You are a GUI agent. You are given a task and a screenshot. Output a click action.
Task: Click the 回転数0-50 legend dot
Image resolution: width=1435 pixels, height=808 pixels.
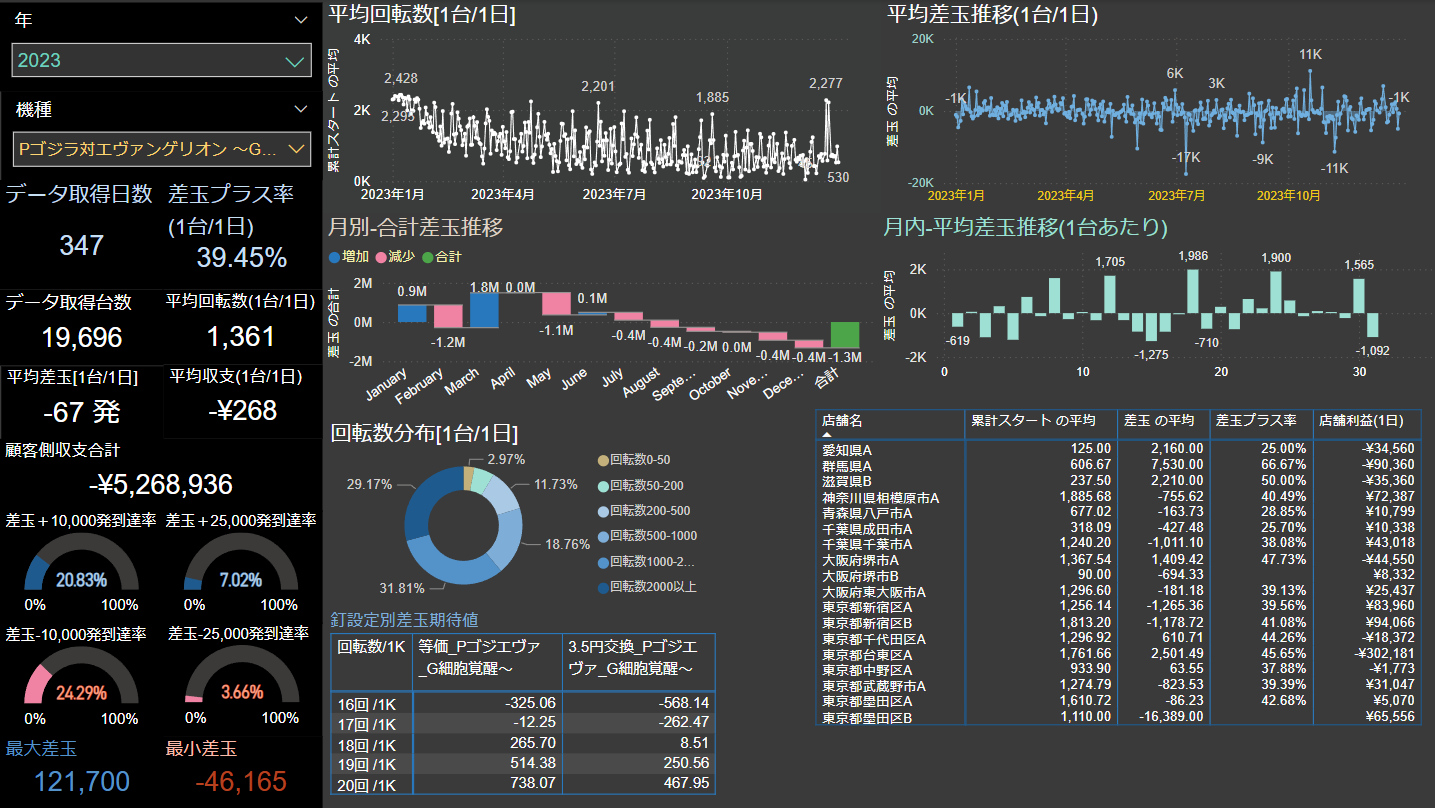click(602, 460)
